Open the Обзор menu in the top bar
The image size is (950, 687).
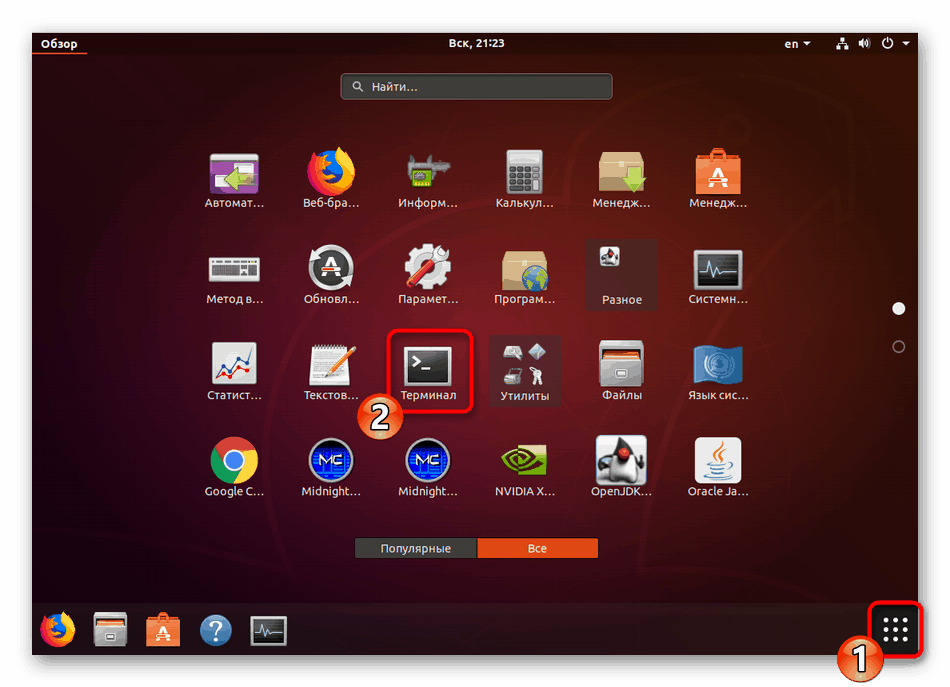pos(58,43)
